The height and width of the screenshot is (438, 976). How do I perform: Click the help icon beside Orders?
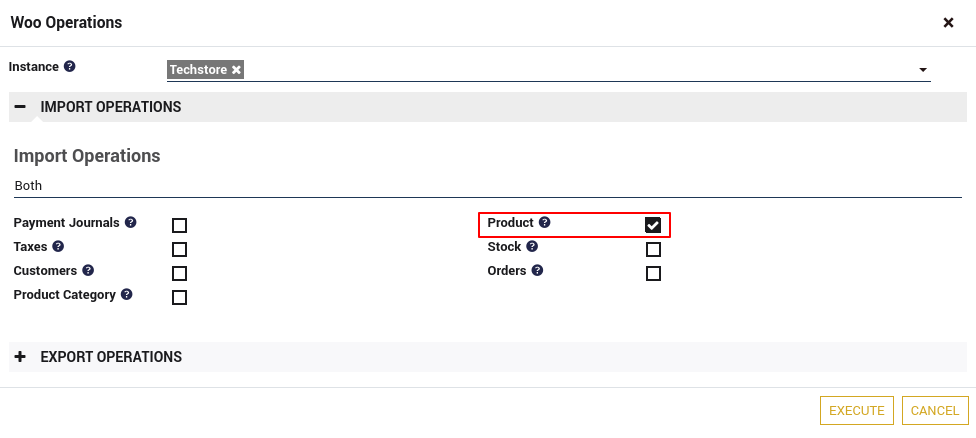pos(538,270)
